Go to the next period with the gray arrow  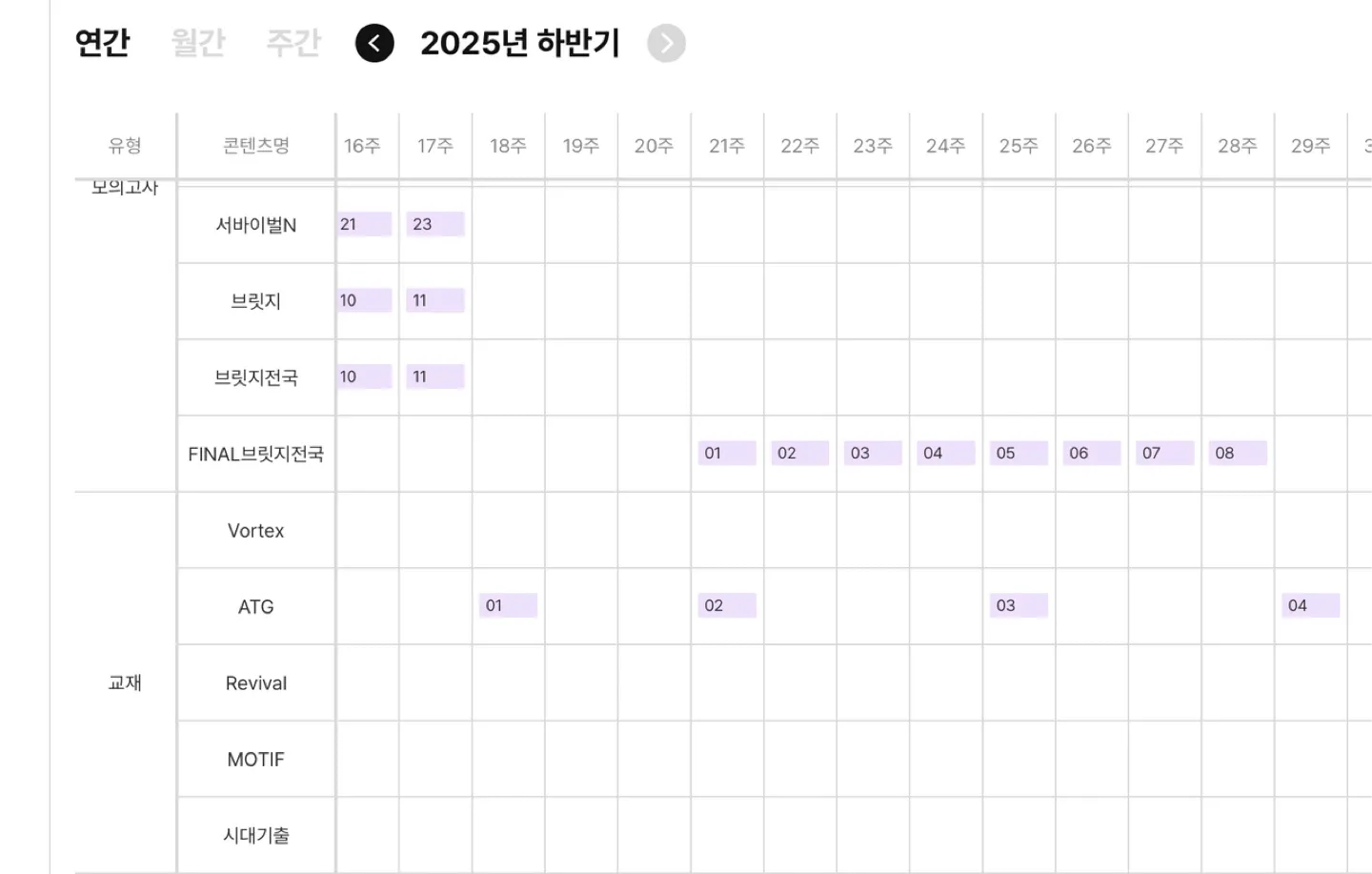click(x=666, y=43)
